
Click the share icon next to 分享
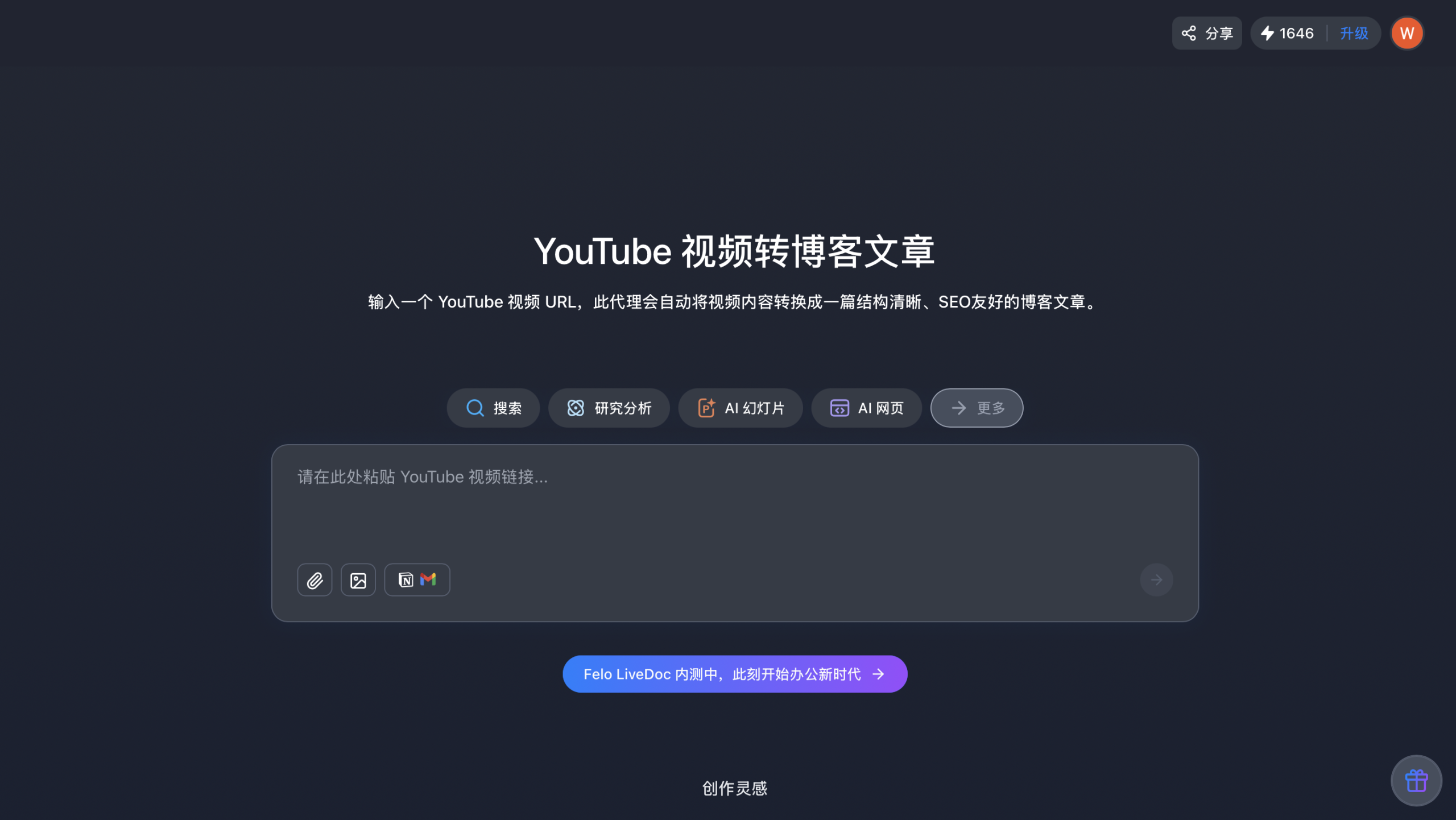[x=1190, y=33]
